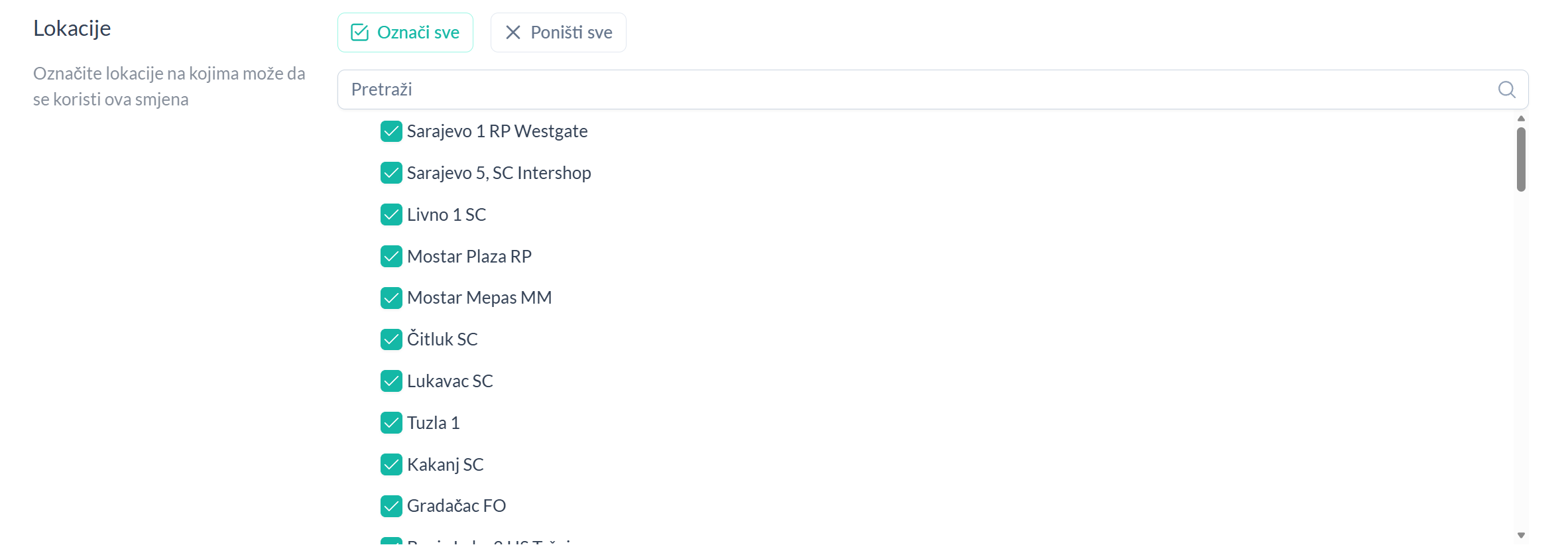Uncheck Sarajevo 5, SC Intershop location
Screen dimensions: 1568x547
(391, 173)
